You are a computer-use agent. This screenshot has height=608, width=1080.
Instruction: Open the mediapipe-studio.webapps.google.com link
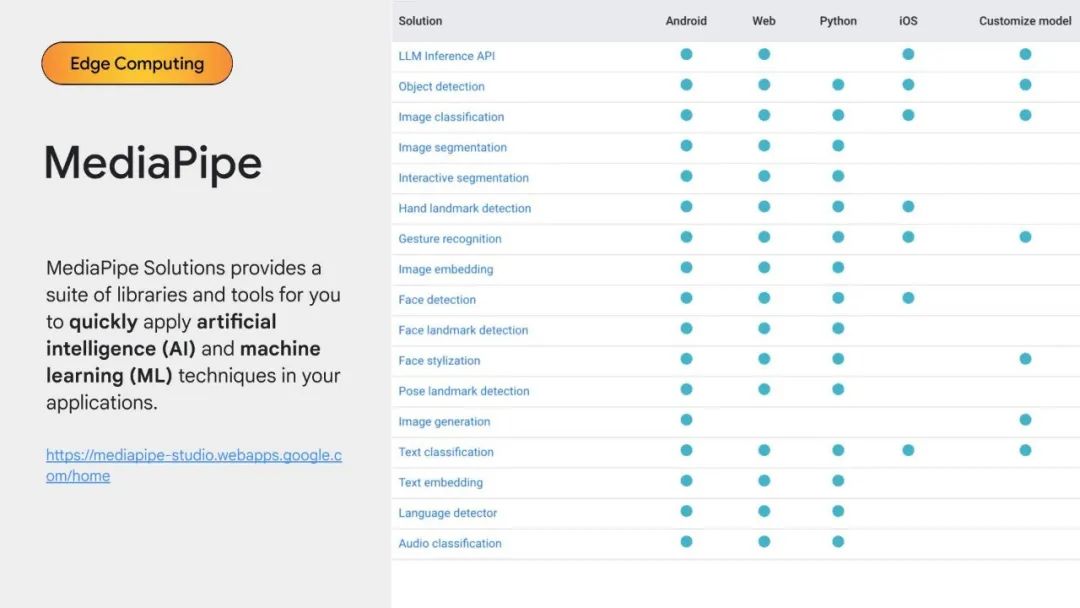193,456
